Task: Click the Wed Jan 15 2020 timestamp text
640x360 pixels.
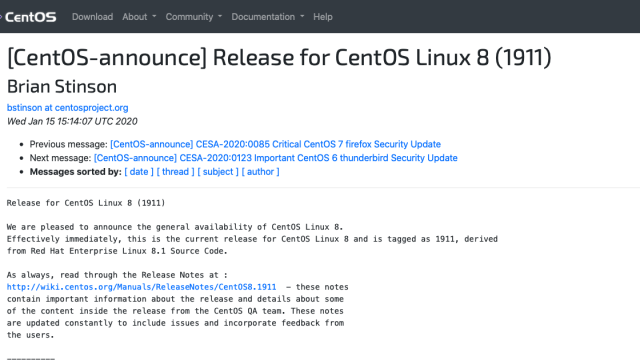Action: click(72, 121)
